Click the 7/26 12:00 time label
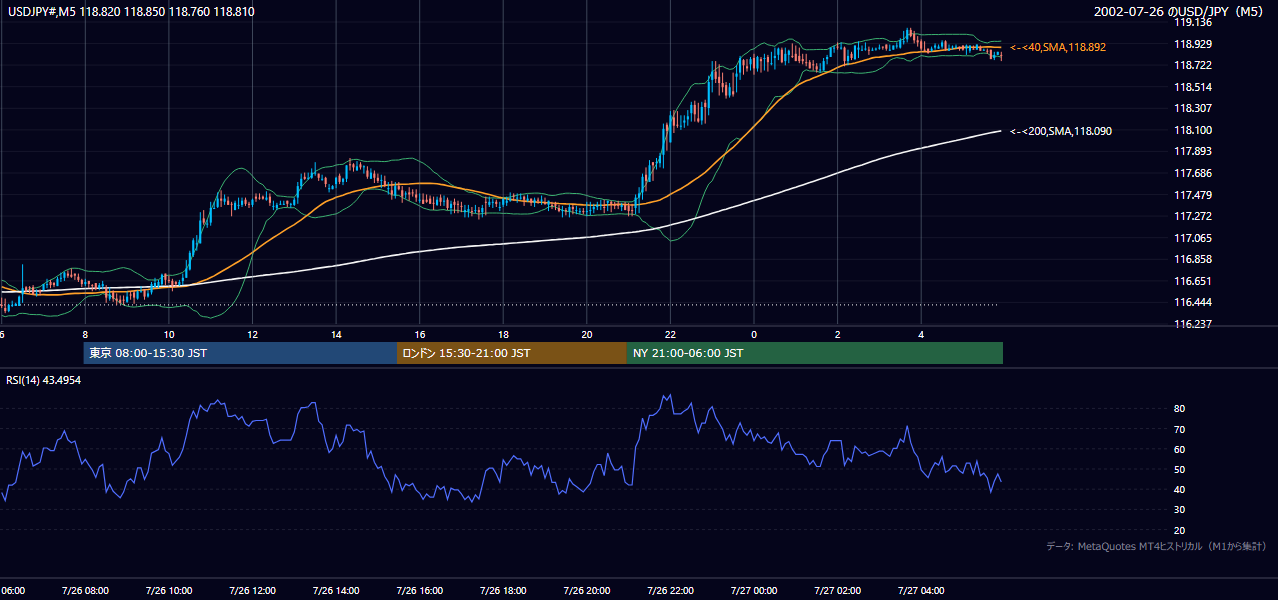This screenshot has width=1278, height=600. (252, 591)
